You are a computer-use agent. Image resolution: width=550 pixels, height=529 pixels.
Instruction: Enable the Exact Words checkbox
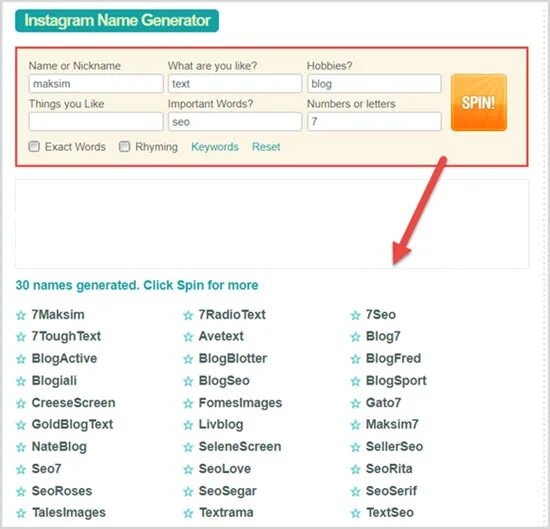click(34, 146)
